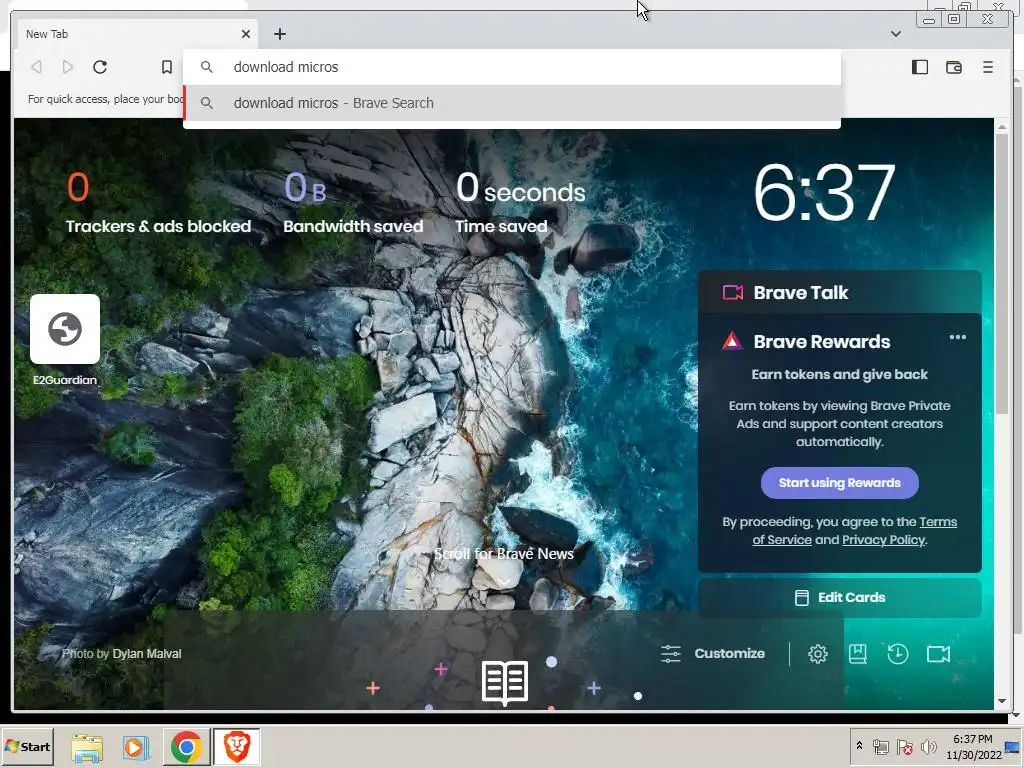Open the Dylan Malval photo credit link

coord(147,654)
